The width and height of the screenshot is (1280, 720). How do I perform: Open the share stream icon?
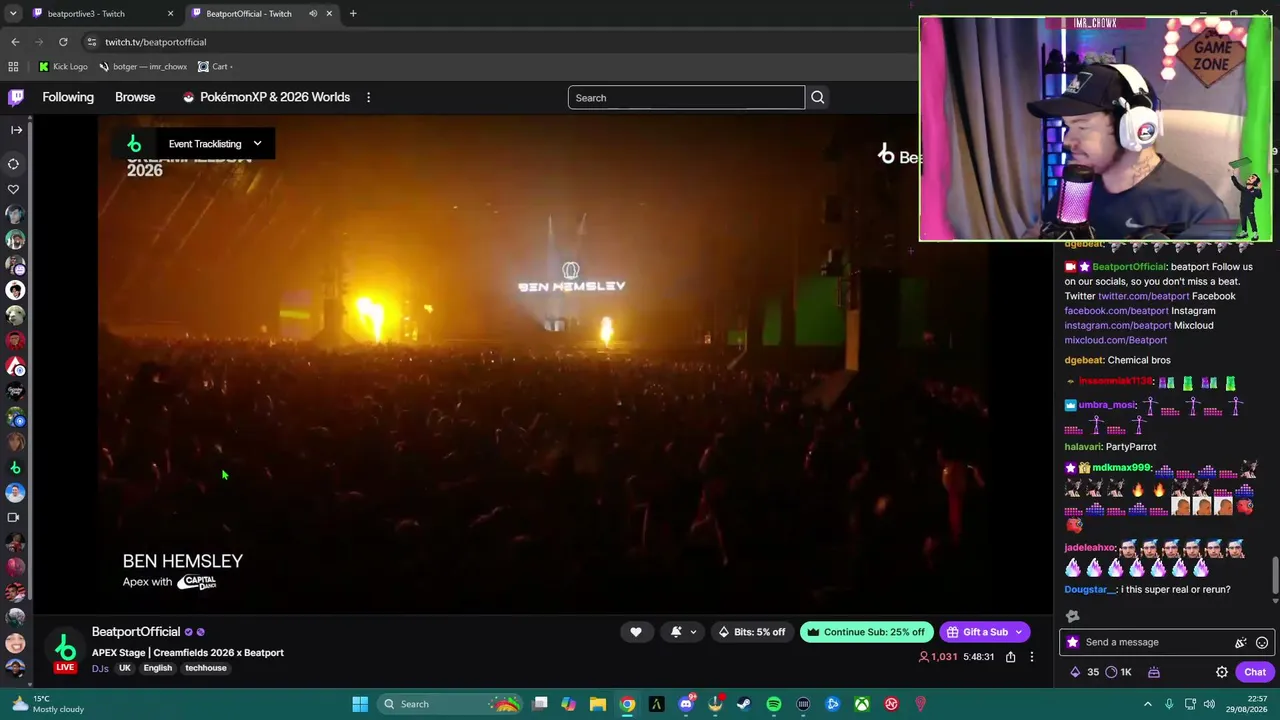pos(1010,657)
